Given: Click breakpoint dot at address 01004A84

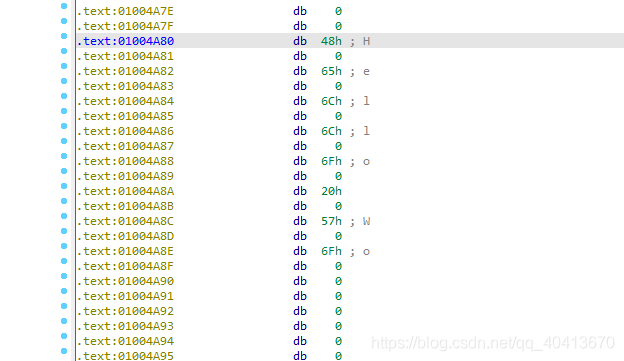Looking at the screenshot, I should (64, 96).
